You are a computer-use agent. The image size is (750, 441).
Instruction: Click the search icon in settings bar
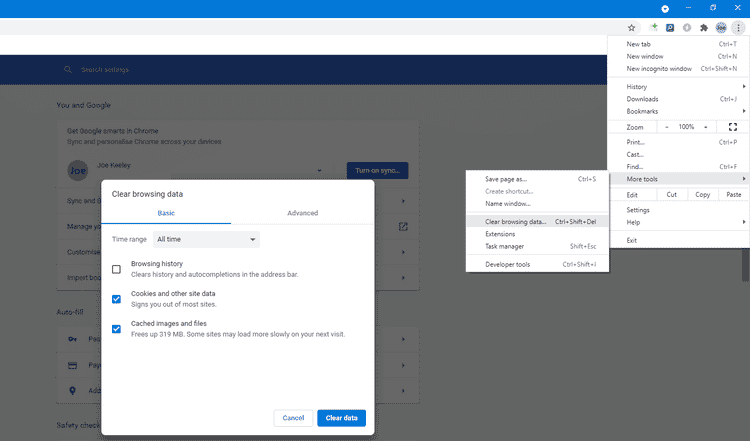[x=68, y=70]
